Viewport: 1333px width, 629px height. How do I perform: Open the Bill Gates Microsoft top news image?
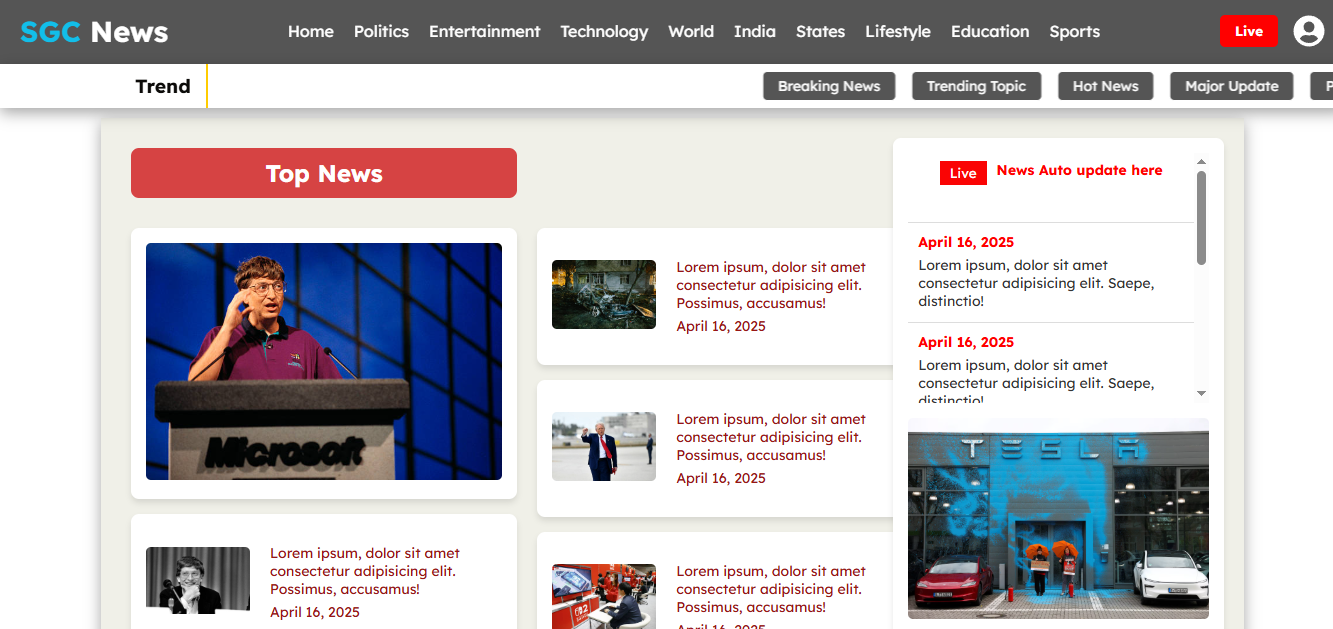pos(324,361)
